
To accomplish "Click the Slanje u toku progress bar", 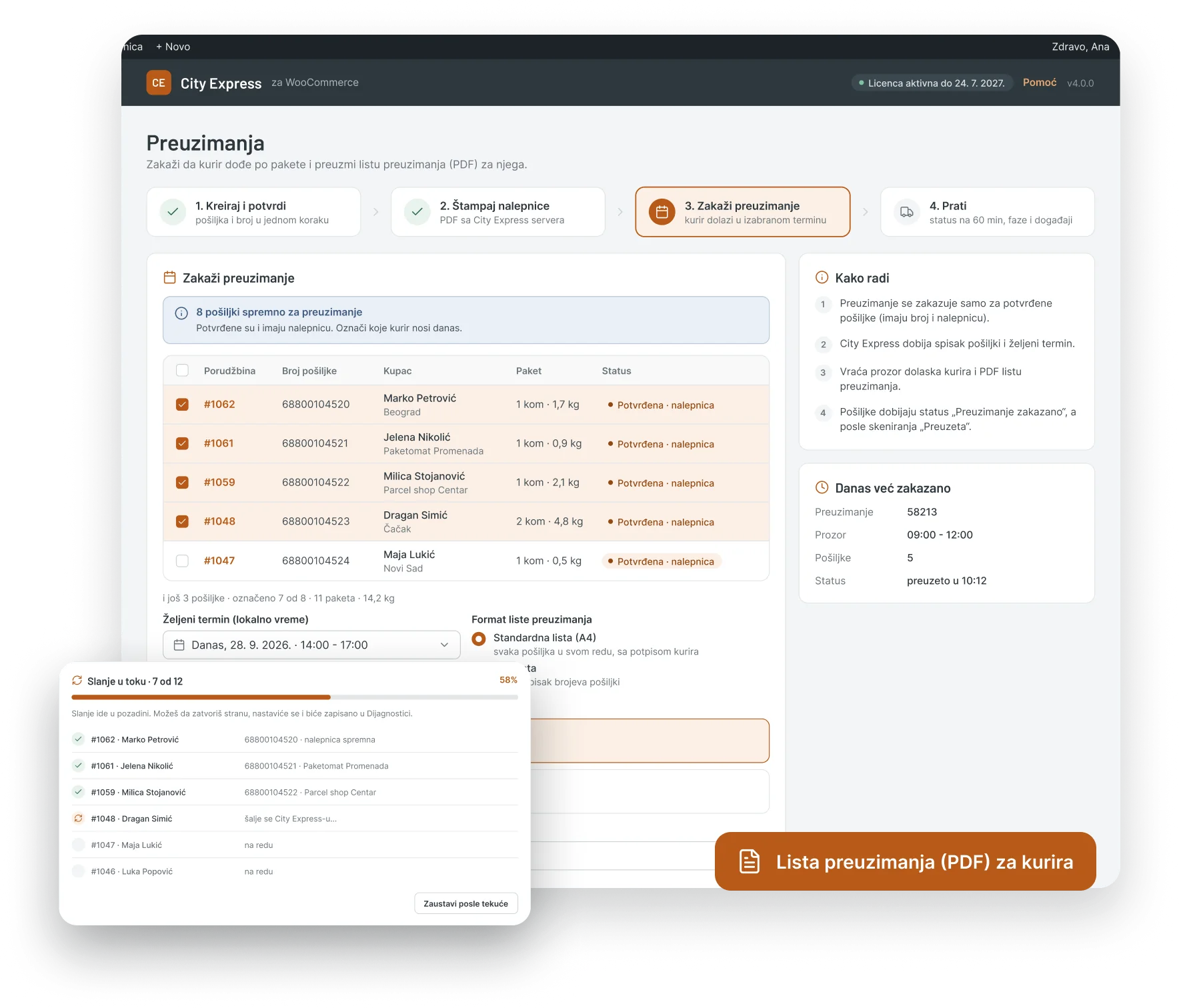I will pyautogui.click(x=295, y=697).
